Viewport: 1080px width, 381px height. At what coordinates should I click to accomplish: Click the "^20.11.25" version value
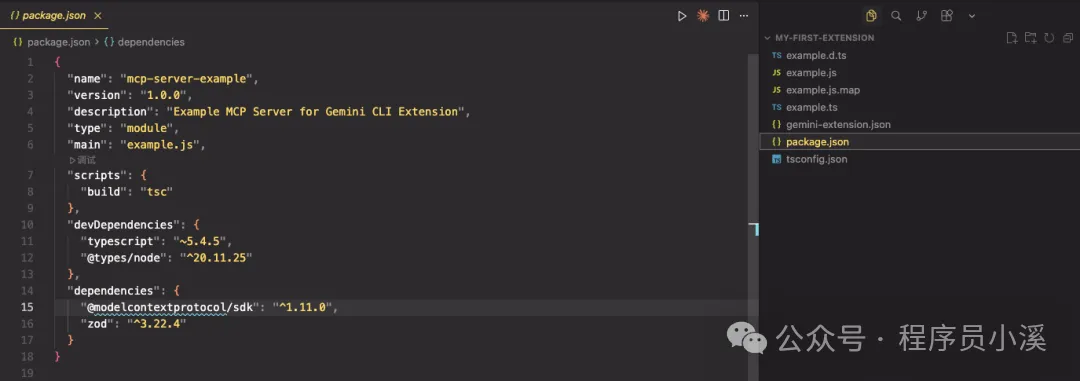click(x=216, y=258)
